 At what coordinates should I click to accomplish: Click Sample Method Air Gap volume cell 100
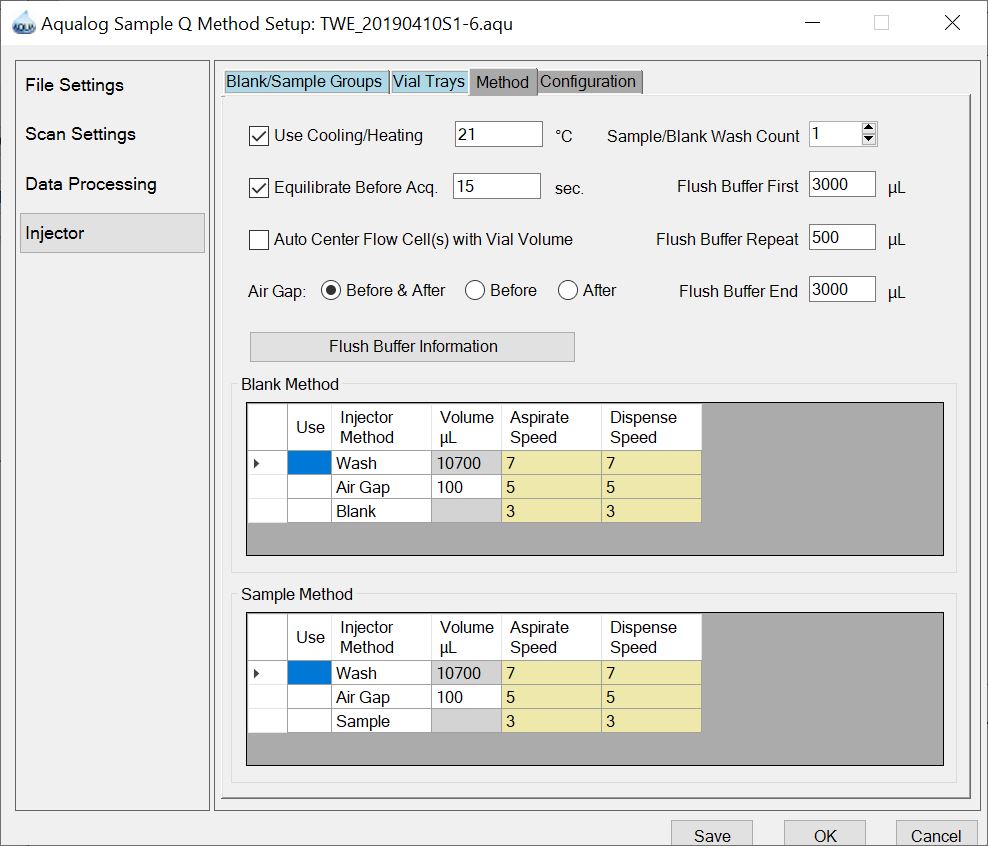[x=466, y=697]
